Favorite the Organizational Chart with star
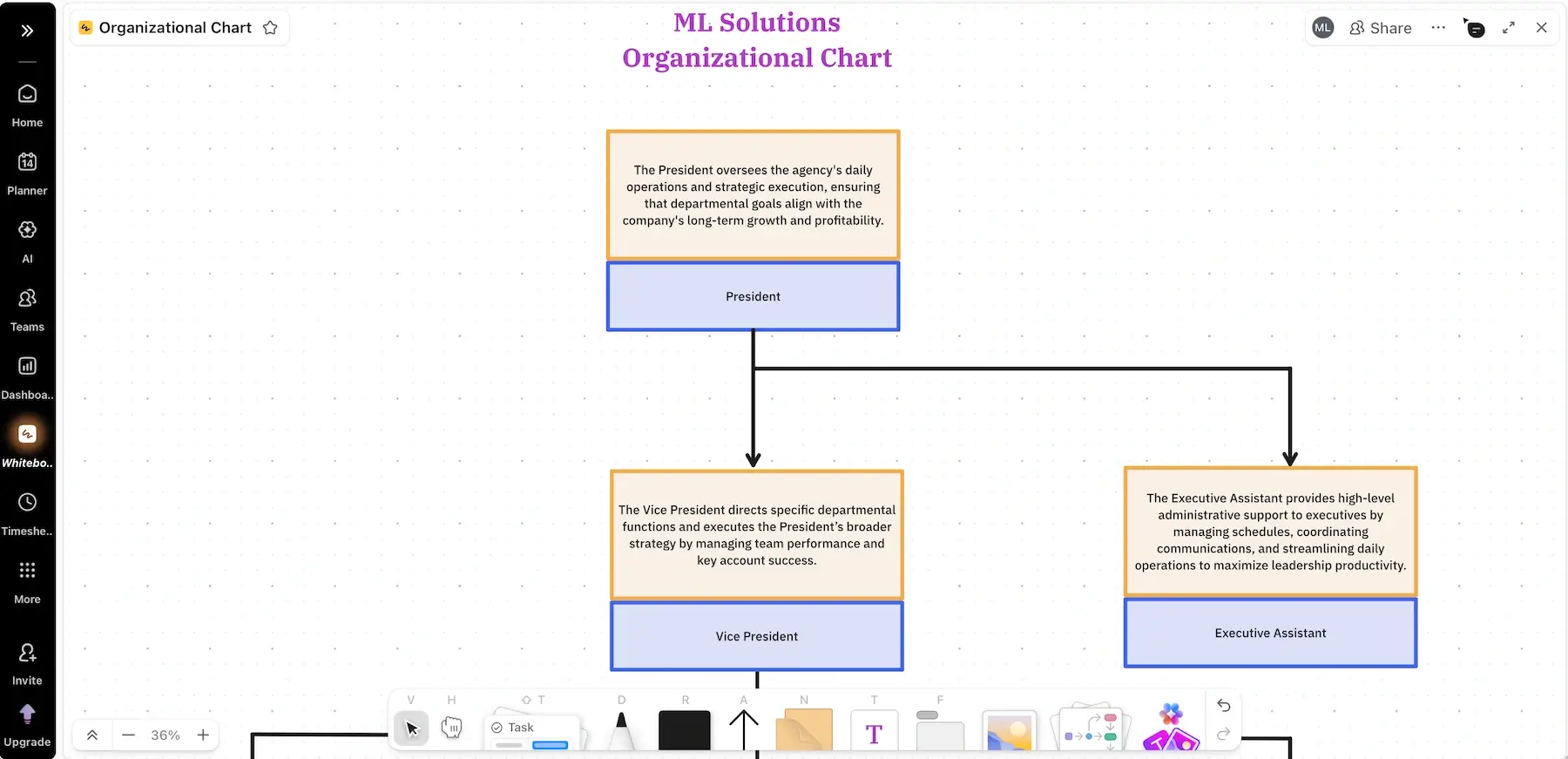This screenshot has width=1568, height=759. (270, 28)
